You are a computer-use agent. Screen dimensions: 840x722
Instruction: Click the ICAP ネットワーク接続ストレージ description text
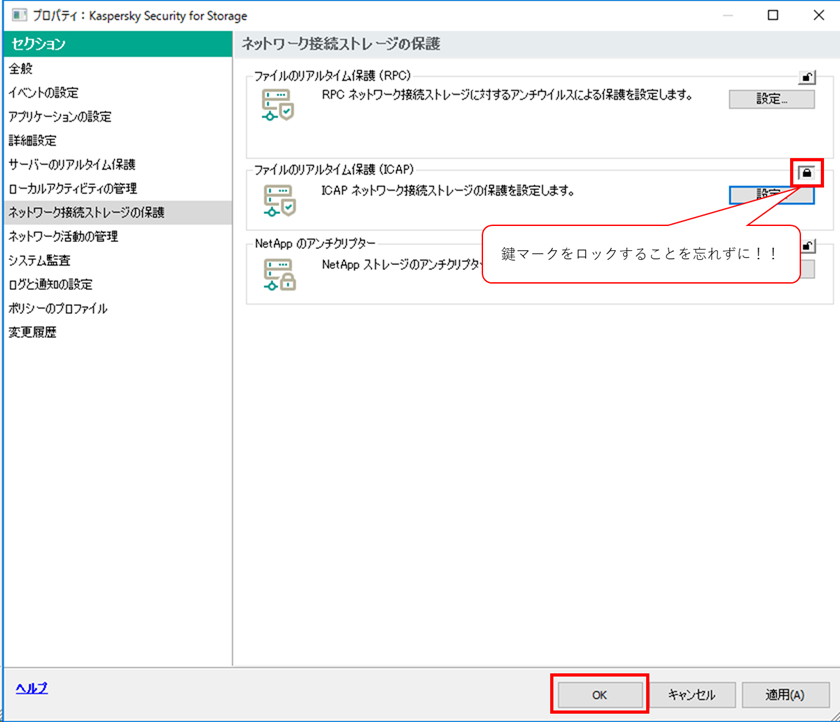pyautogui.click(x=448, y=191)
